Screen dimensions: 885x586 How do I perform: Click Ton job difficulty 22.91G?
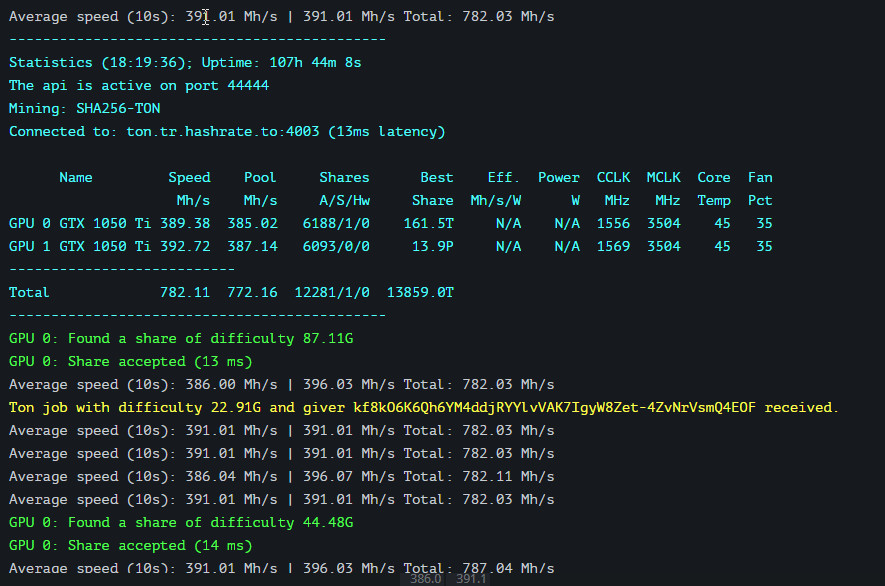(x=235, y=408)
